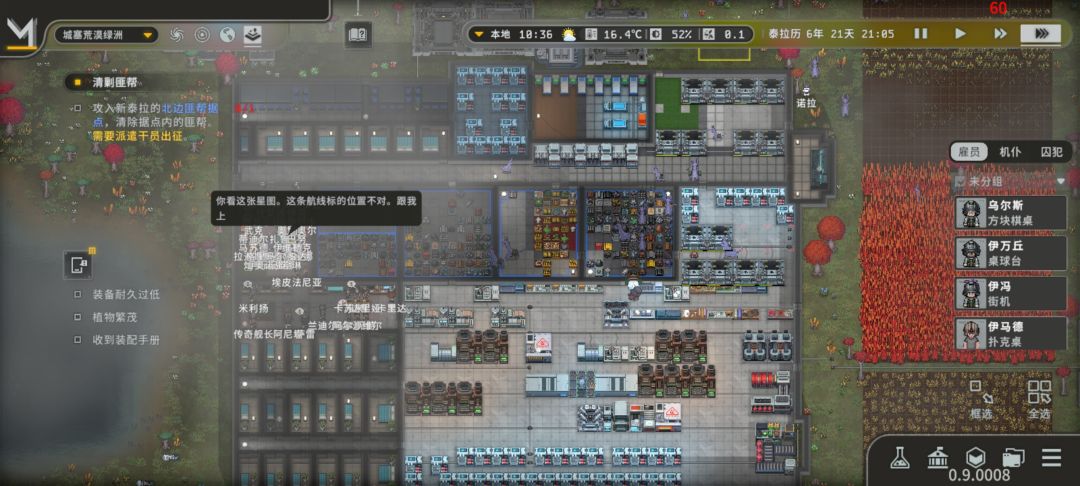Switch to the 囚犯 tab
The height and width of the screenshot is (486, 1080).
(x=1050, y=152)
